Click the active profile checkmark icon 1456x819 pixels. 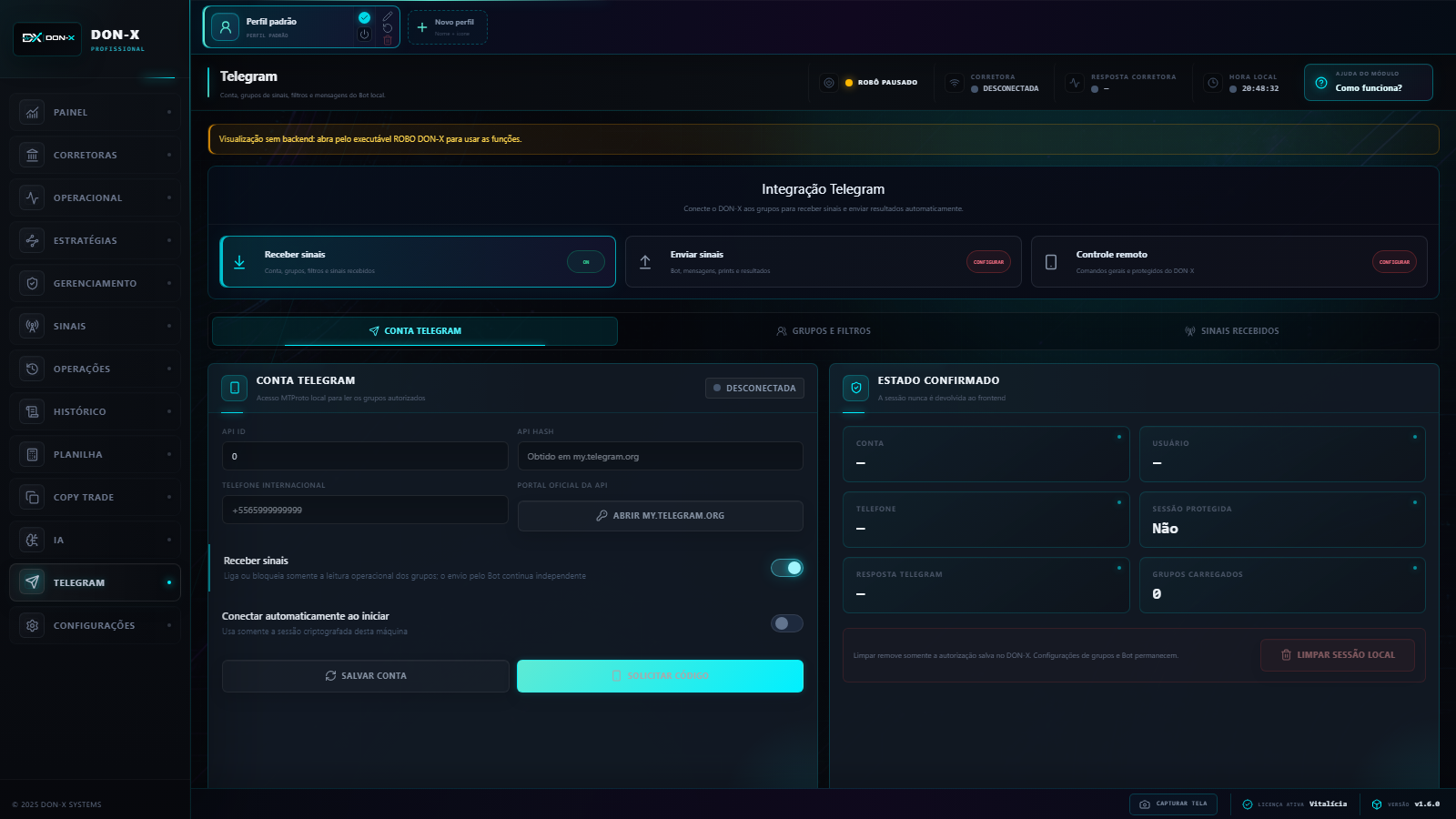point(364,17)
